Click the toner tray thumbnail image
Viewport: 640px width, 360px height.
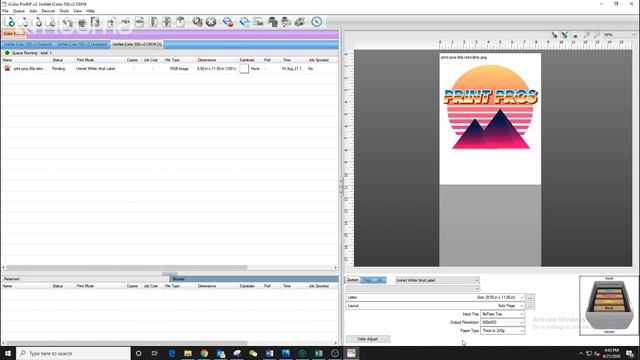(609, 306)
